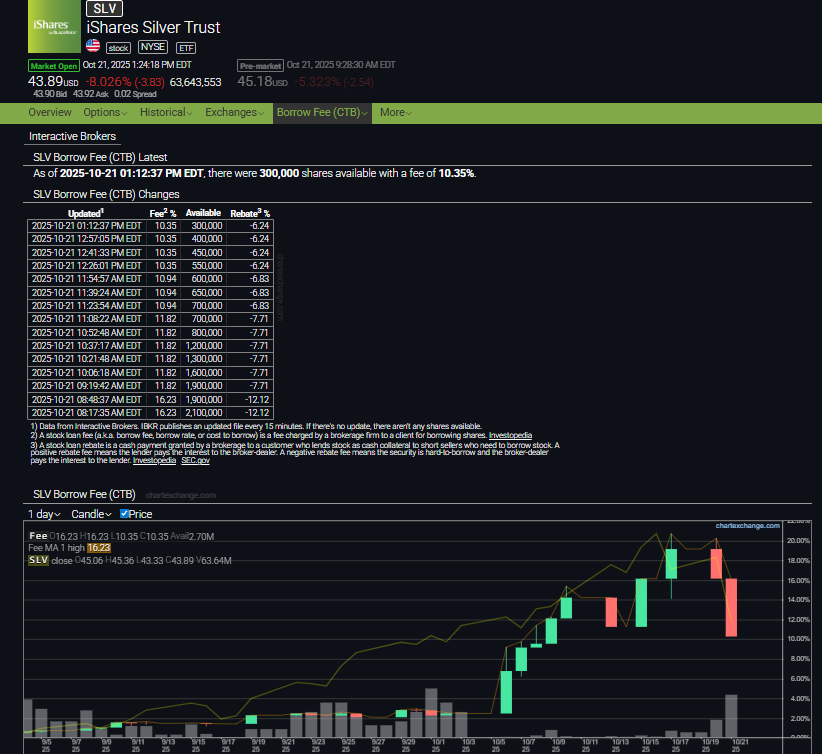Click the SLV ticker badge
Image resolution: width=822 pixels, height=754 pixels.
pyautogui.click(x=104, y=8)
